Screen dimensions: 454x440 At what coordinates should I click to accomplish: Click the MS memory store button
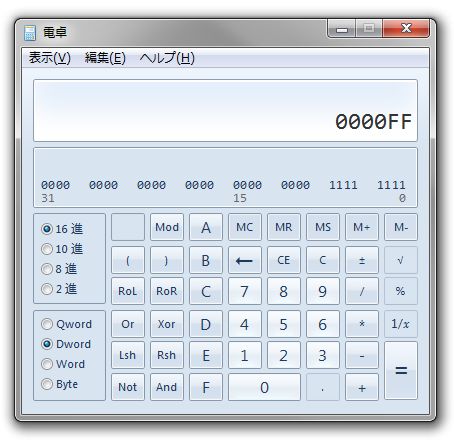(x=323, y=227)
